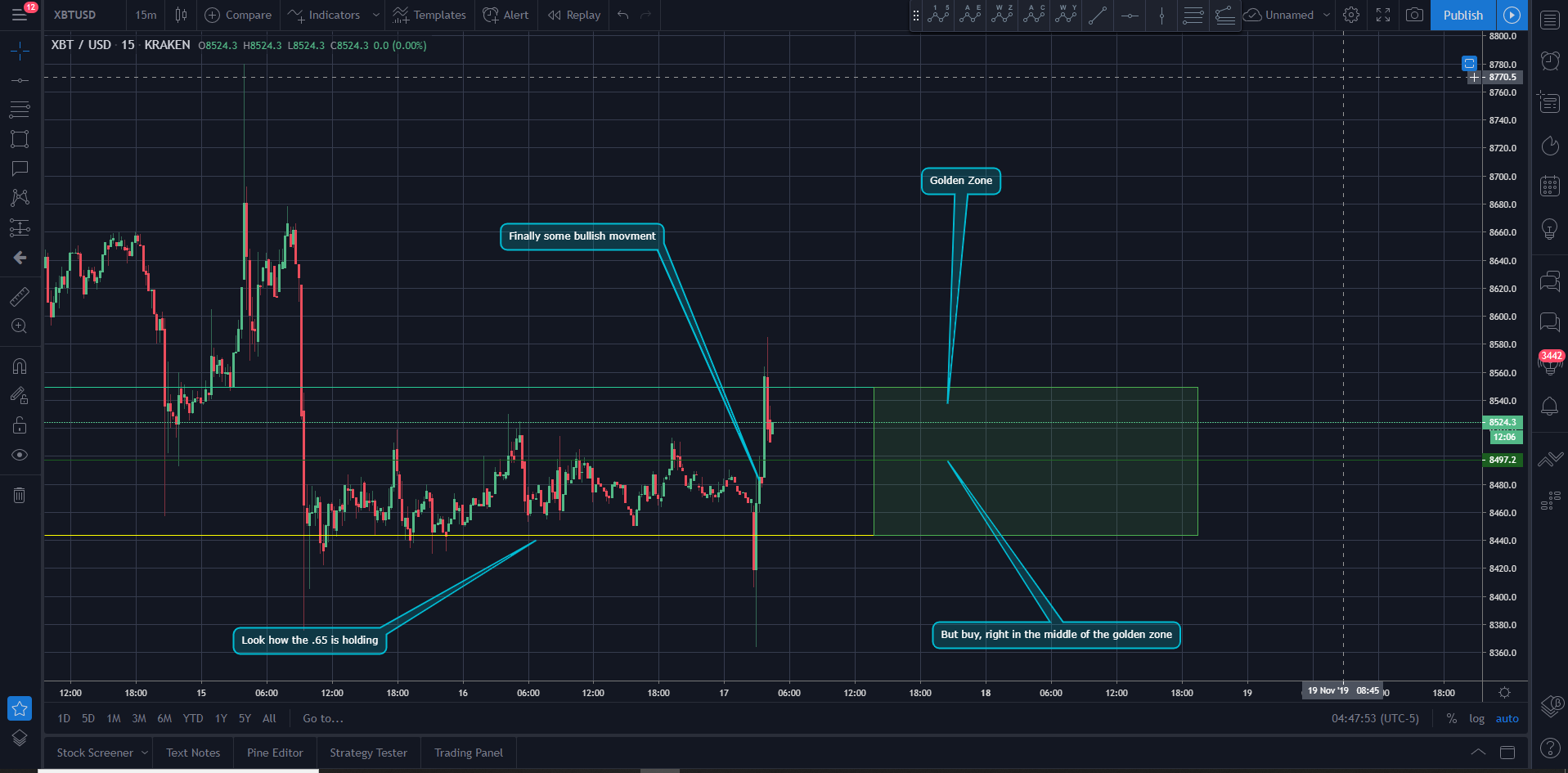Choose trend-based Fib extension in favorites bar
The height and width of the screenshot is (773, 1568).
pos(1225,15)
